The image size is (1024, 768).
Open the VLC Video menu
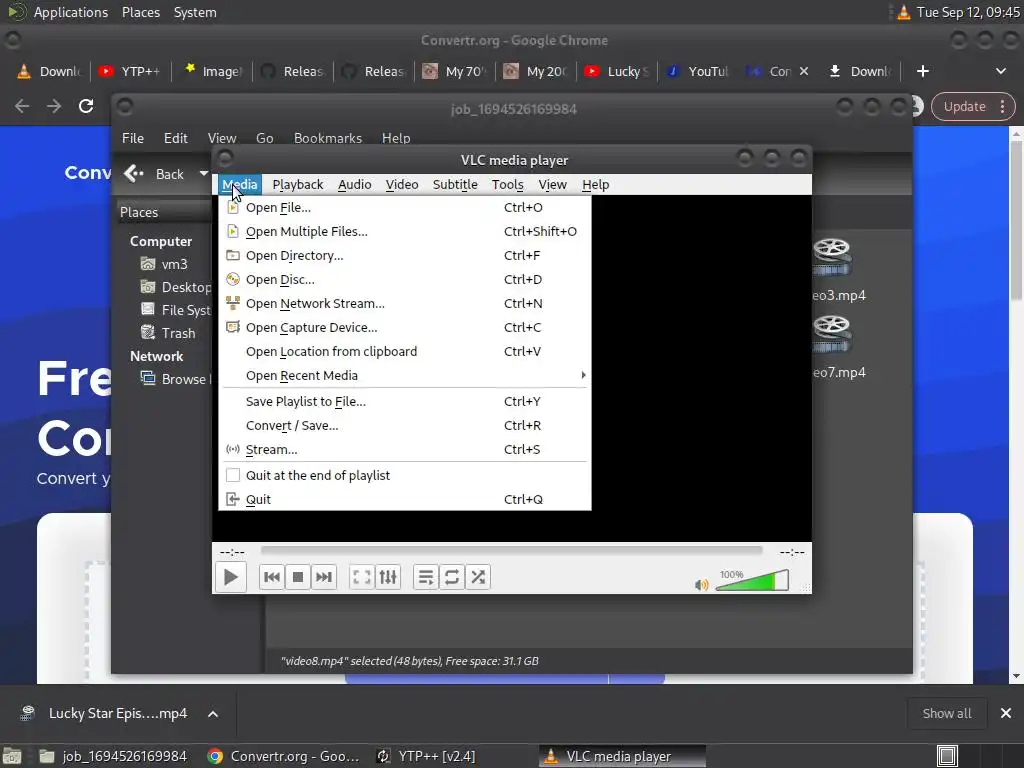(x=402, y=185)
